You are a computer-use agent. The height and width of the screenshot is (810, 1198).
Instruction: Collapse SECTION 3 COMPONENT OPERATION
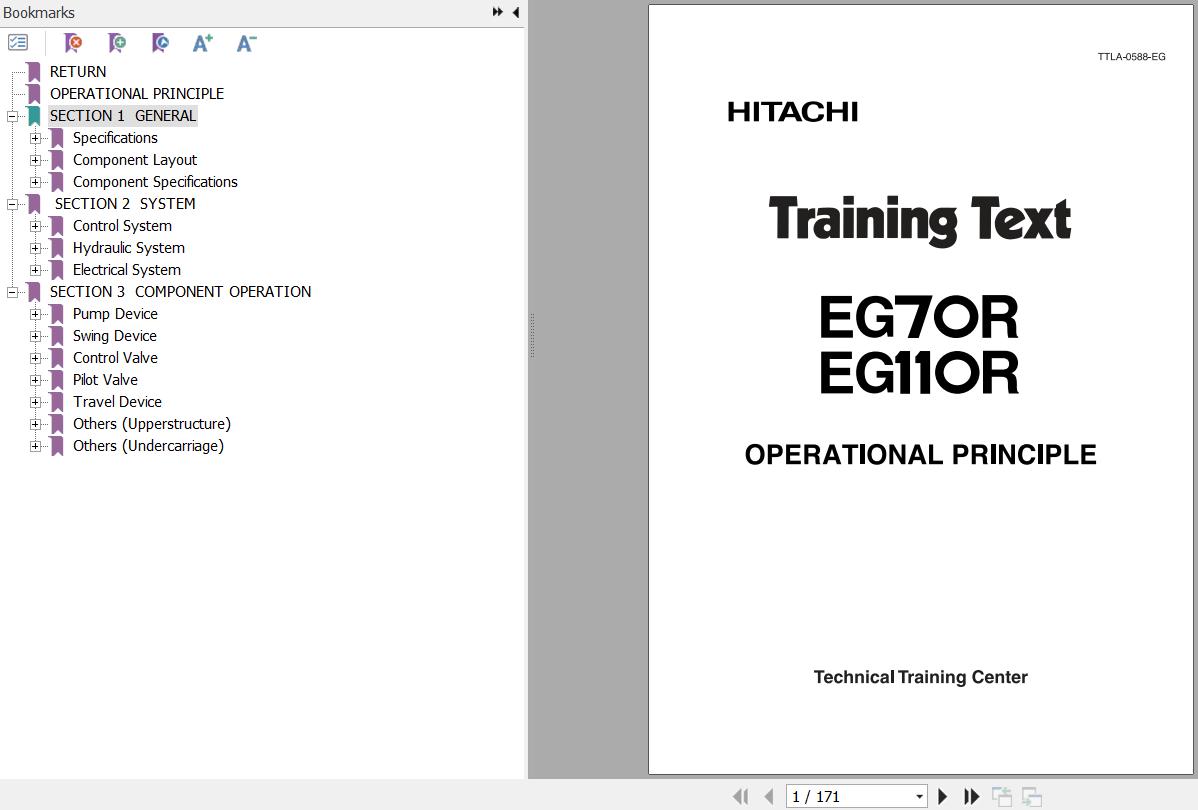click(13, 292)
